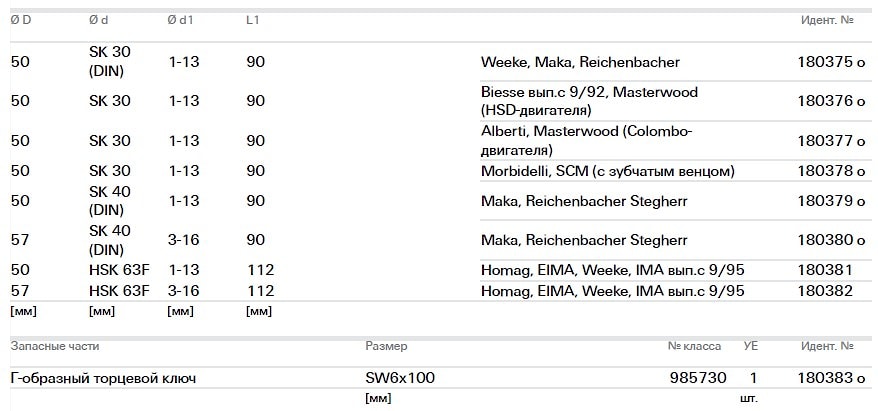Click ident number 180375
Viewport: 878px width, 411px height.
pyautogui.click(x=824, y=62)
